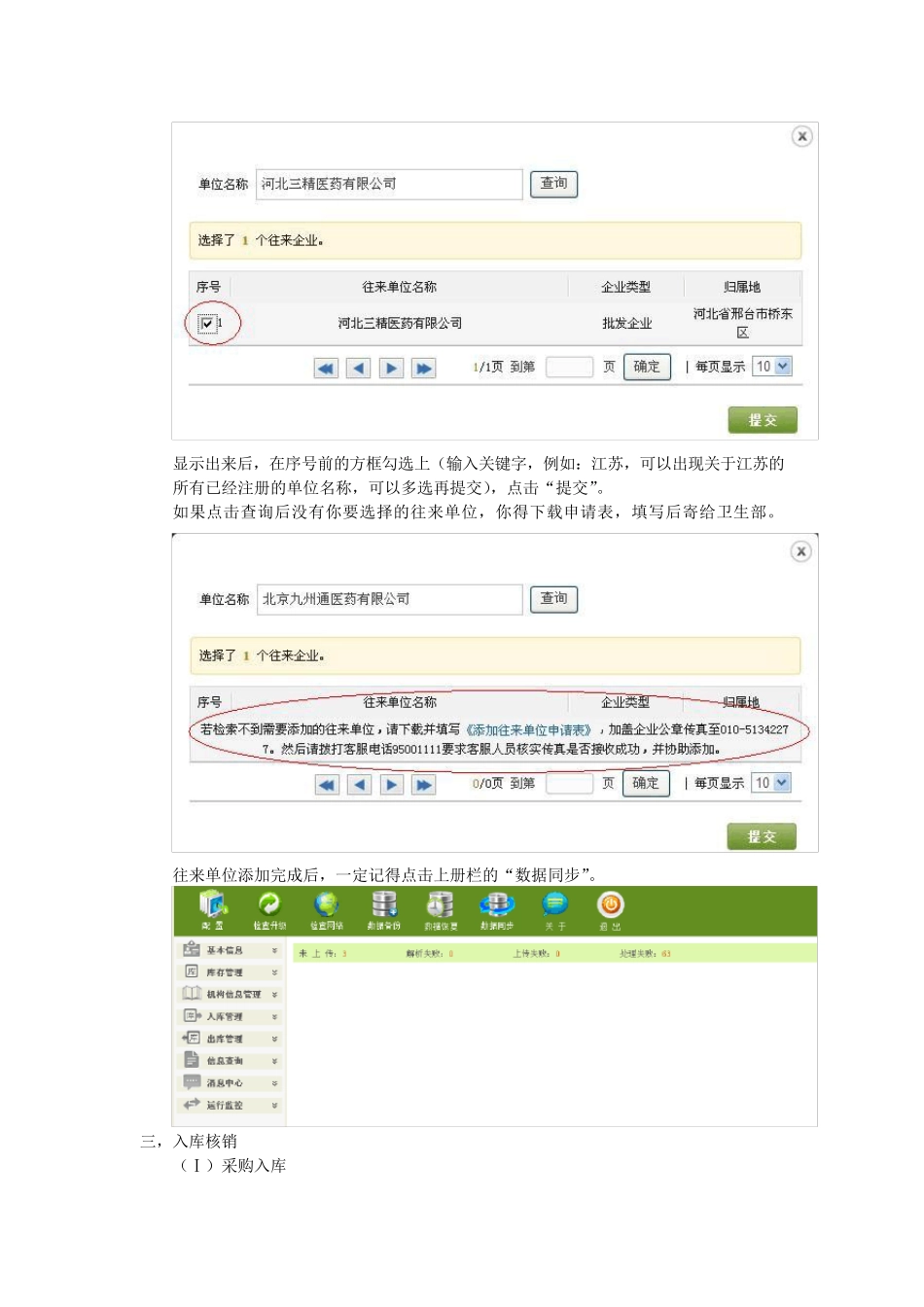Click the 处理失败: 63 status entry
The image size is (924, 1307).
pyautogui.click(x=645, y=954)
